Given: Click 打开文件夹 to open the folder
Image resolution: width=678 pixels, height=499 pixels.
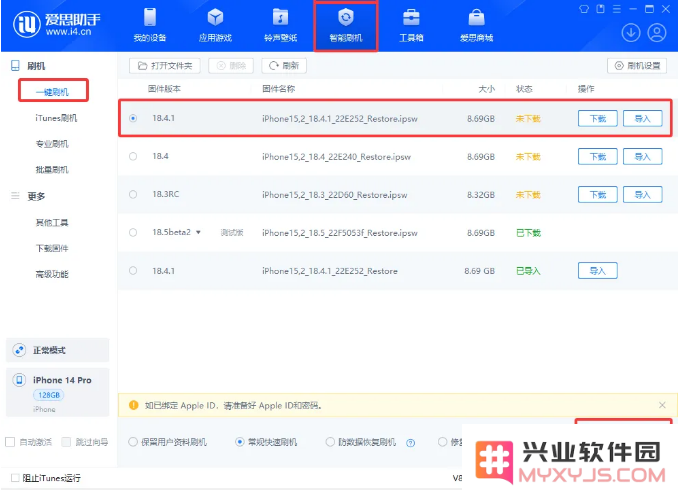Looking at the screenshot, I should pos(166,66).
